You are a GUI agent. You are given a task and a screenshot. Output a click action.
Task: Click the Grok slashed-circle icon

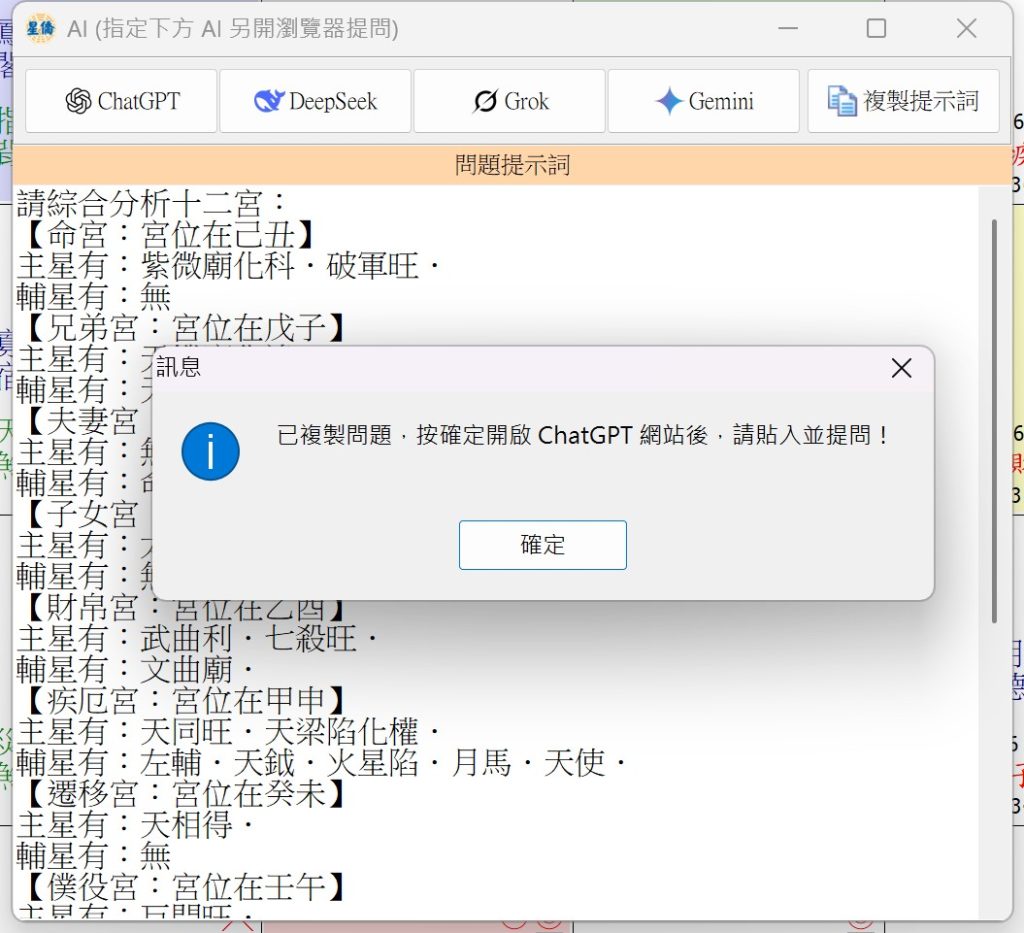click(x=485, y=101)
